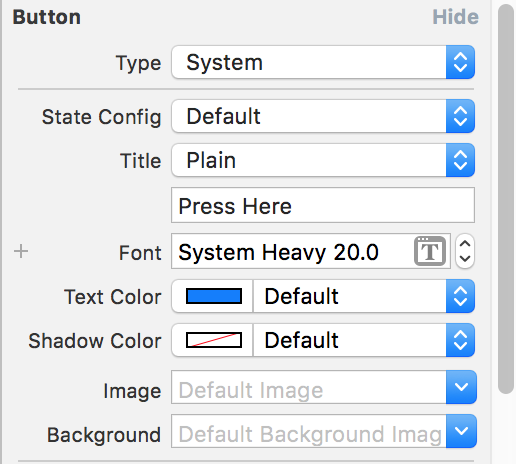Viewport: 516px width, 464px height.
Task: Expand the Image combo box arrow
Action: click(461, 387)
